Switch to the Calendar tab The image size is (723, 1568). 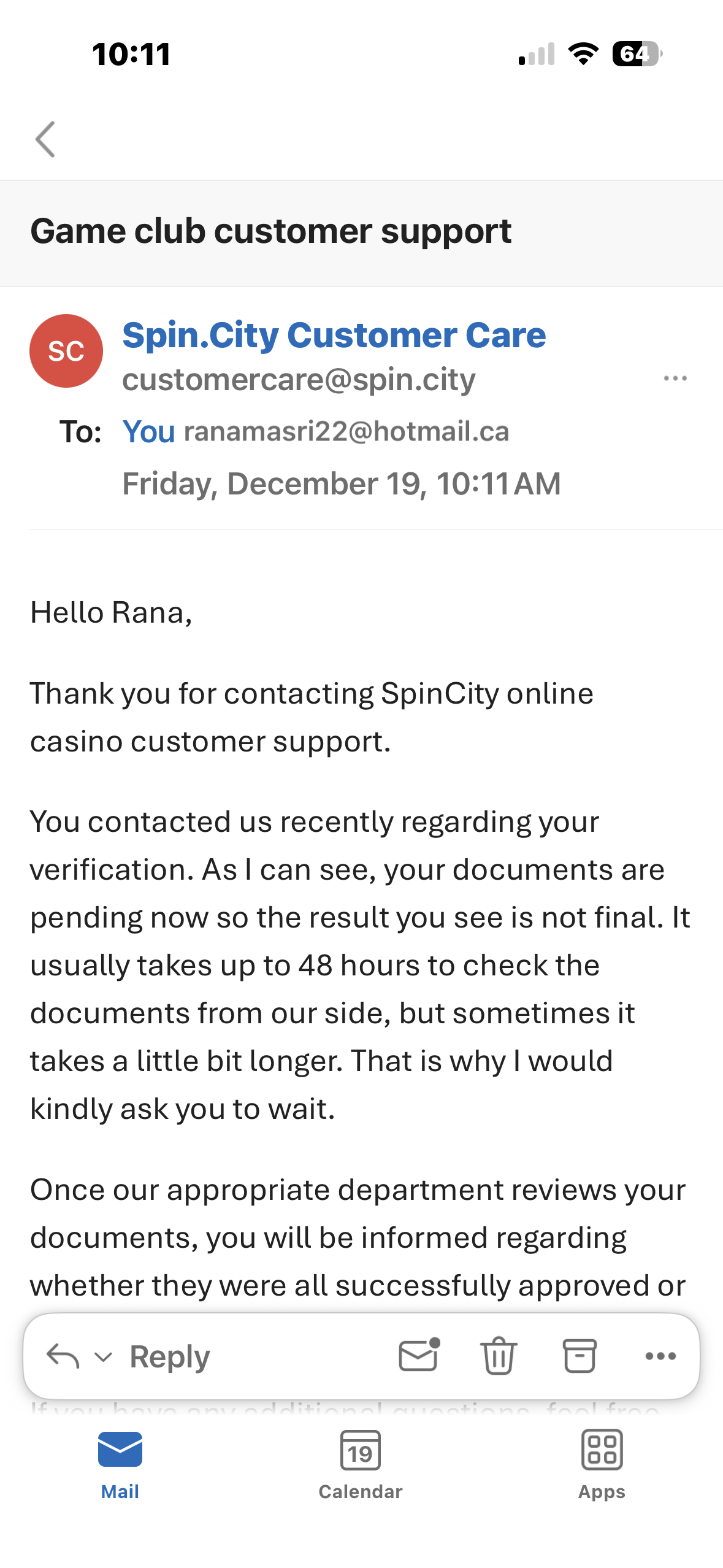[x=361, y=1464]
